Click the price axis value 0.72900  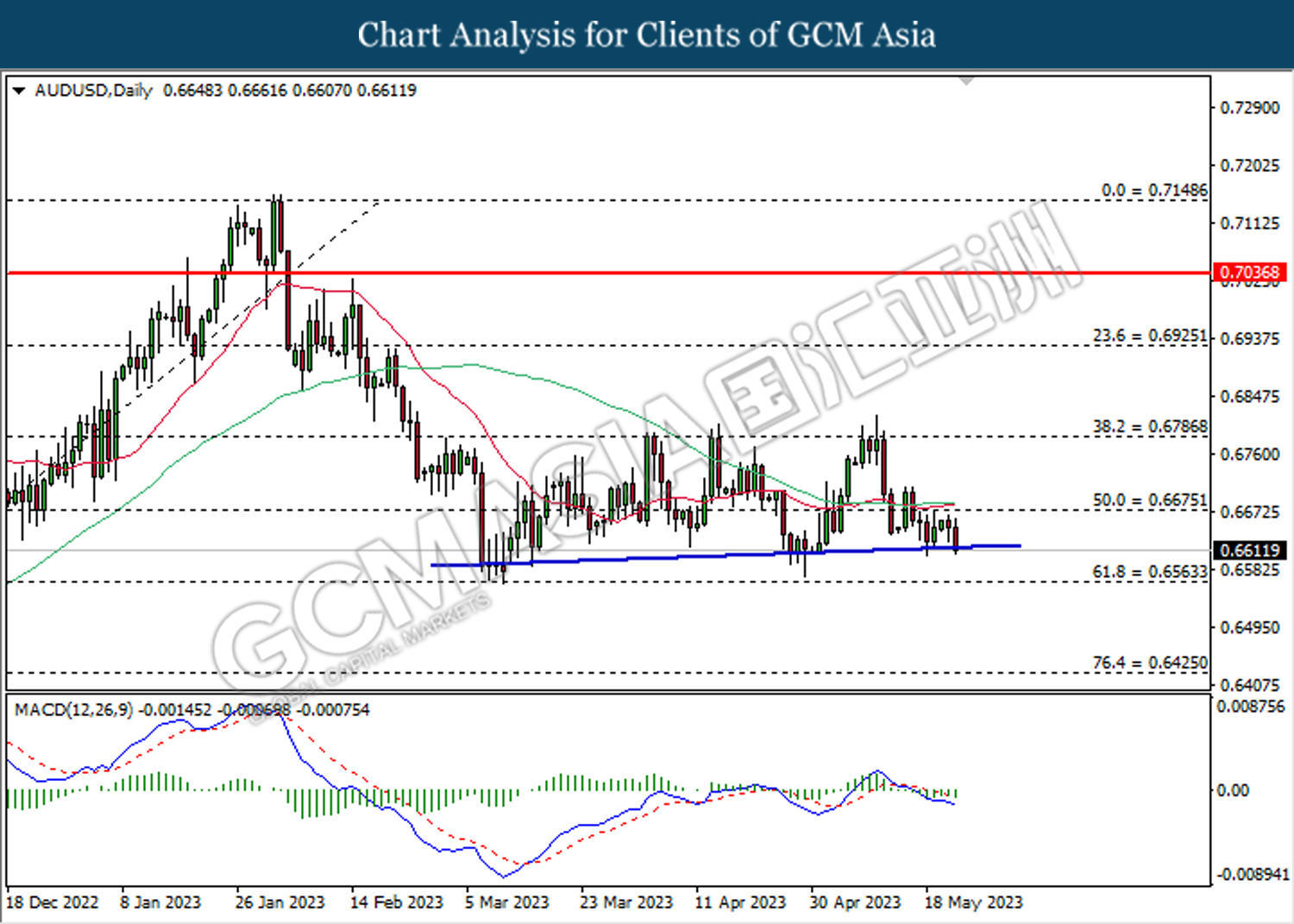click(1250, 108)
